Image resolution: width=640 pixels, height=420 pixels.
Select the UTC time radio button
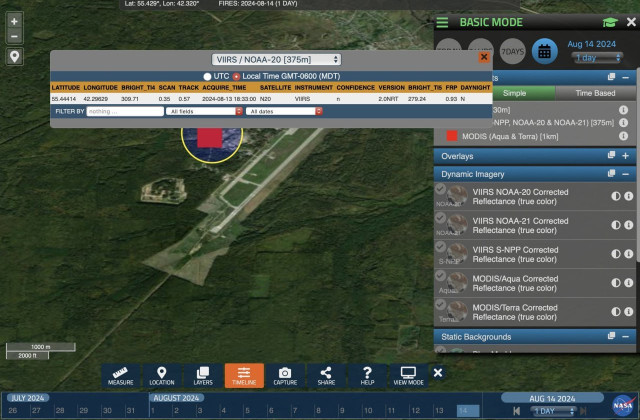[208, 76]
